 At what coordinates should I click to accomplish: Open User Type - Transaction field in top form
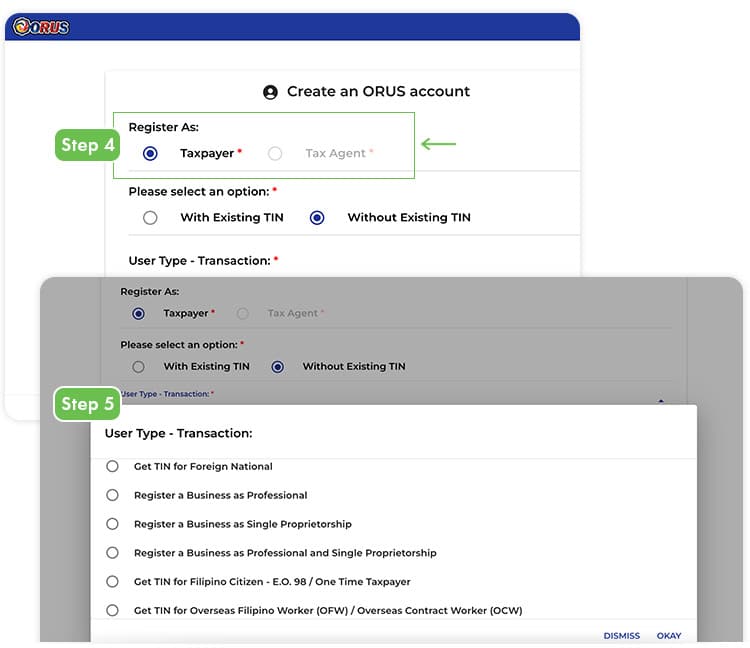pyautogui.click(x=203, y=261)
